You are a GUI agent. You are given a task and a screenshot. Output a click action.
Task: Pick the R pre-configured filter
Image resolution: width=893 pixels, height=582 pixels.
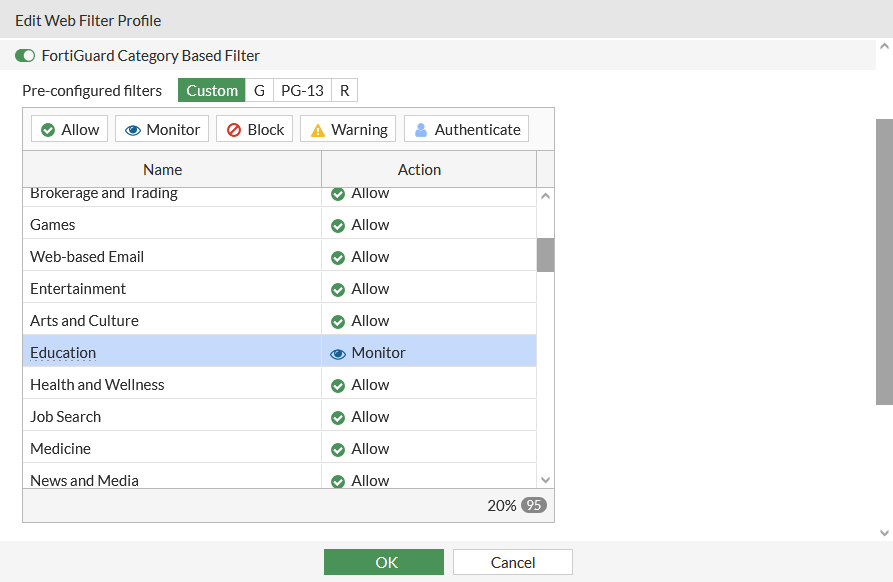(344, 90)
